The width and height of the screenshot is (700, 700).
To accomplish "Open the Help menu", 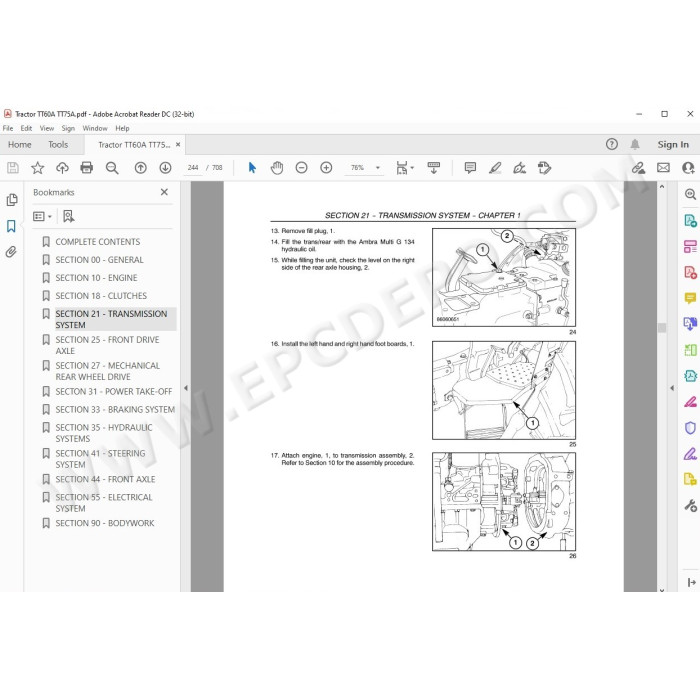I will click(x=122, y=129).
